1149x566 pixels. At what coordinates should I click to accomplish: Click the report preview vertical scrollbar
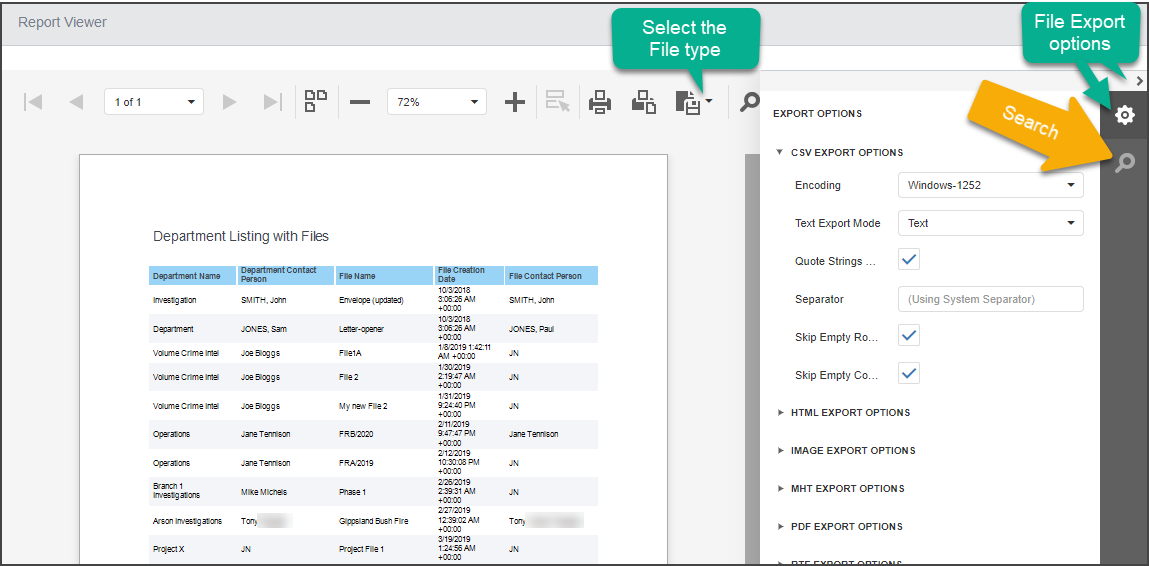(x=752, y=359)
